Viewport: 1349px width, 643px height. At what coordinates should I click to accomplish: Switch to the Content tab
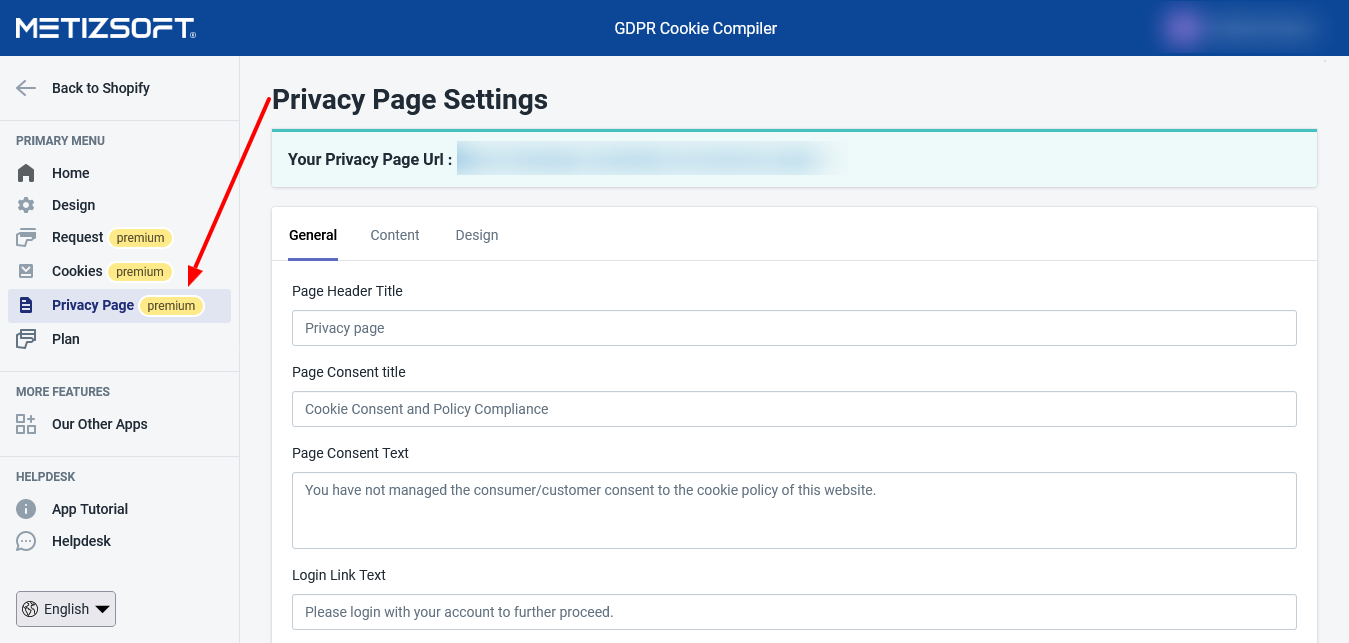tap(395, 235)
